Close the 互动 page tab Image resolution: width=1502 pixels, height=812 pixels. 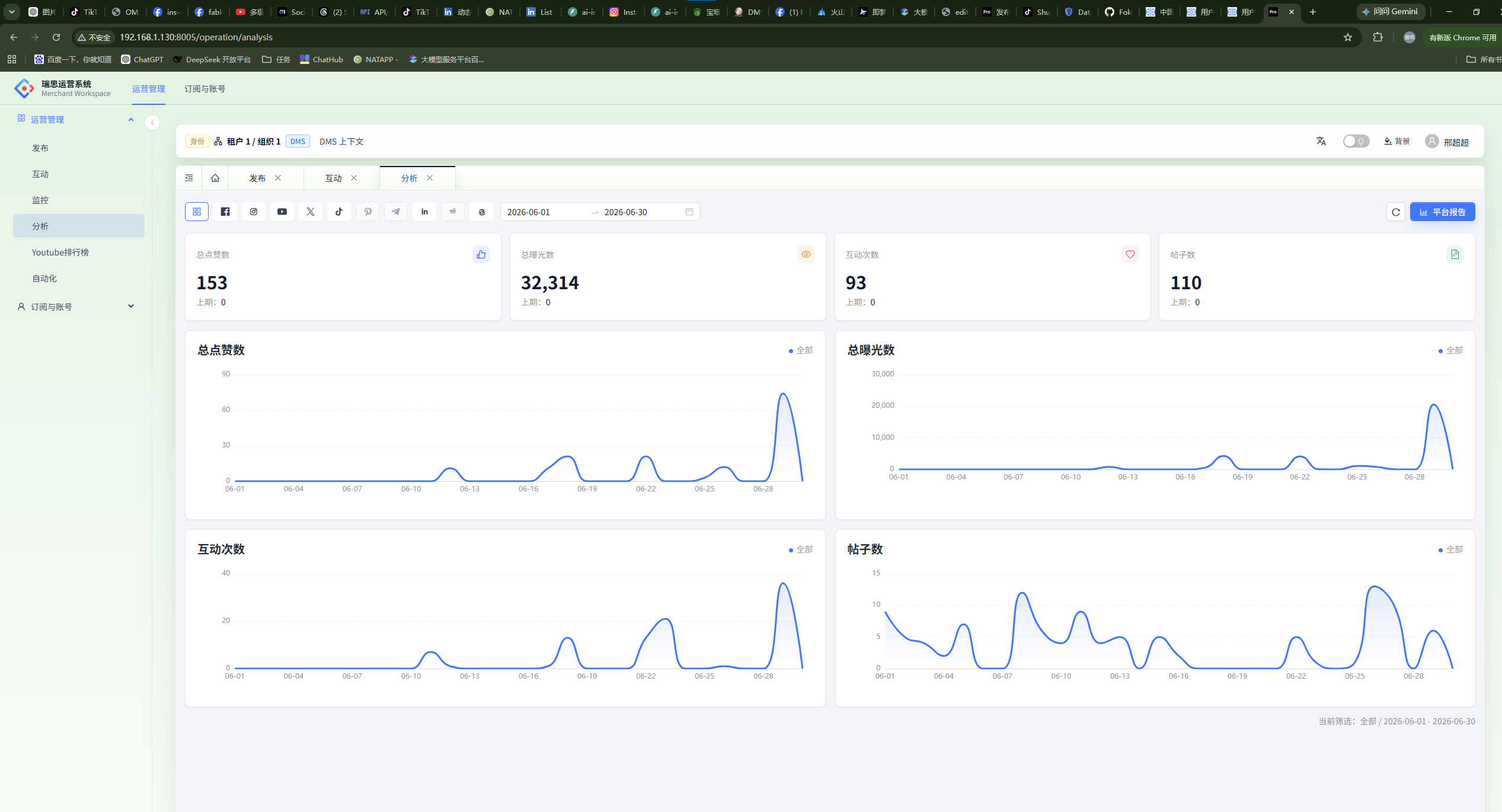tap(354, 178)
